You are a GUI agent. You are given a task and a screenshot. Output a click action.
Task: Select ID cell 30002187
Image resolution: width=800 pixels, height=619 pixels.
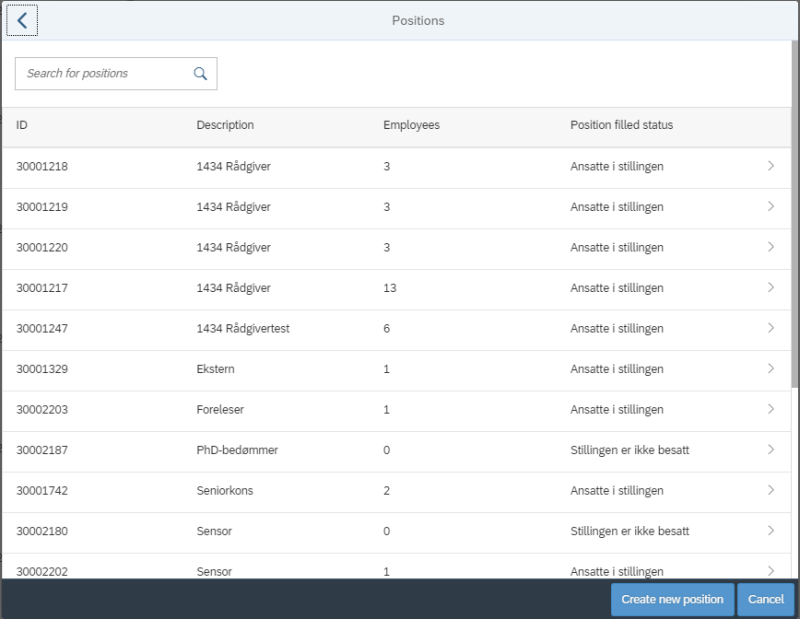(x=42, y=450)
